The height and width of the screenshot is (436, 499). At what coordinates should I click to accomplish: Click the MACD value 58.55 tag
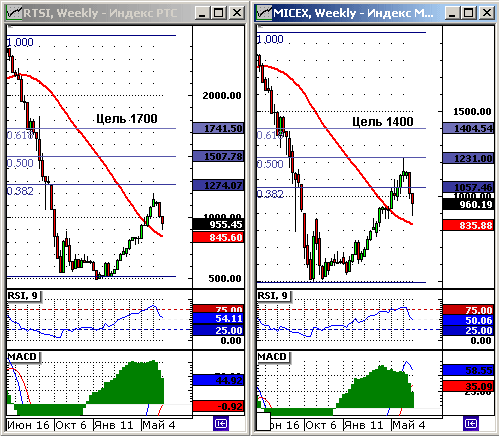pyautogui.click(x=468, y=370)
